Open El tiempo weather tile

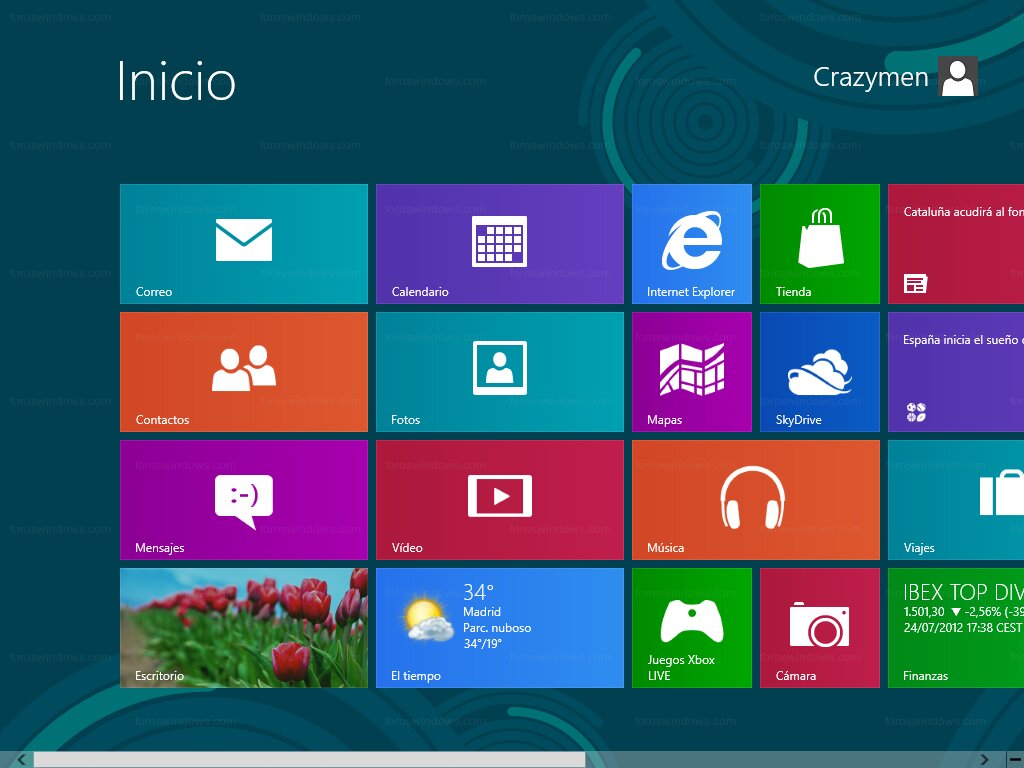[500, 628]
